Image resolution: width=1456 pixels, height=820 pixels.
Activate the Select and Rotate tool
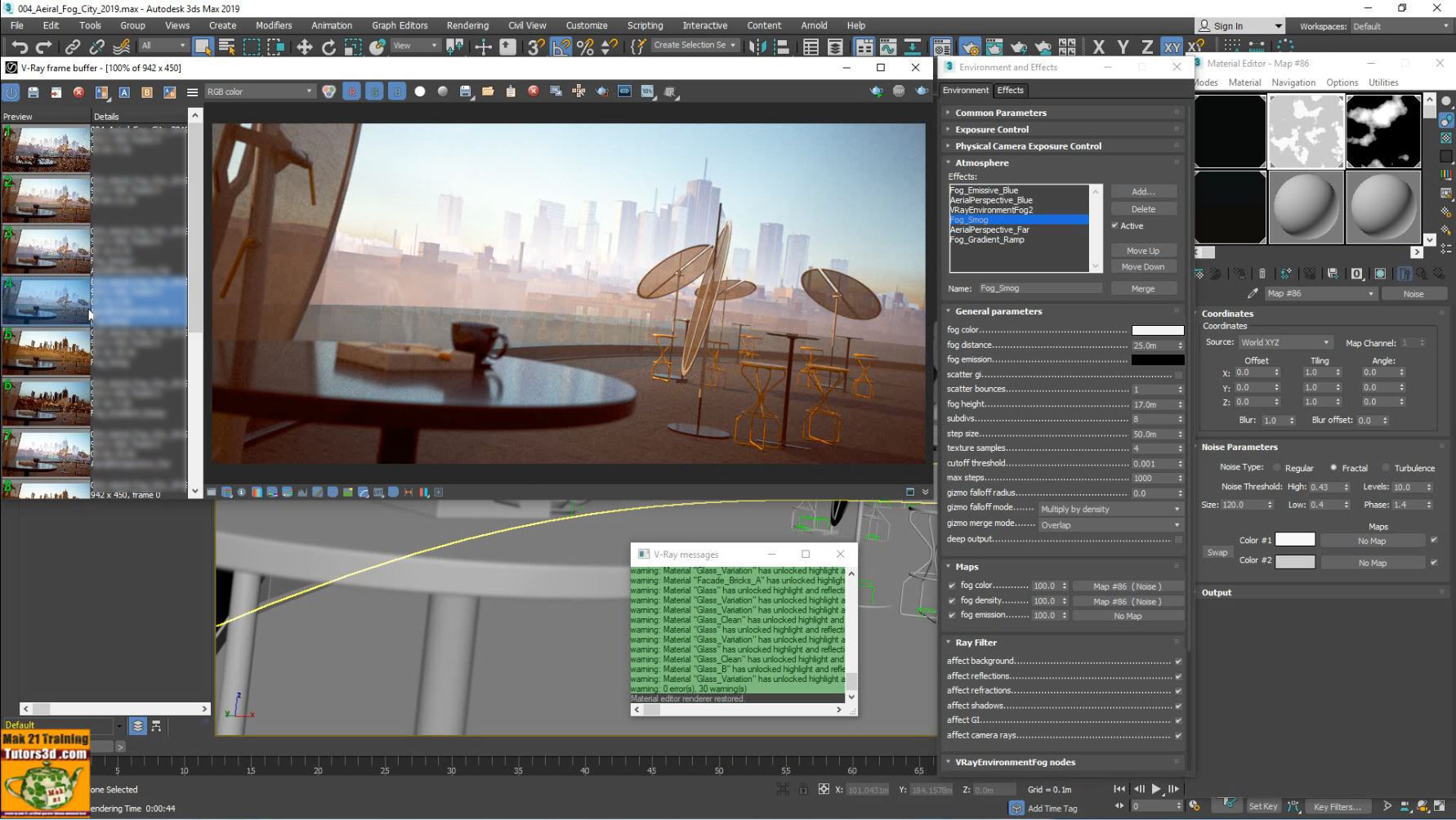(328, 47)
